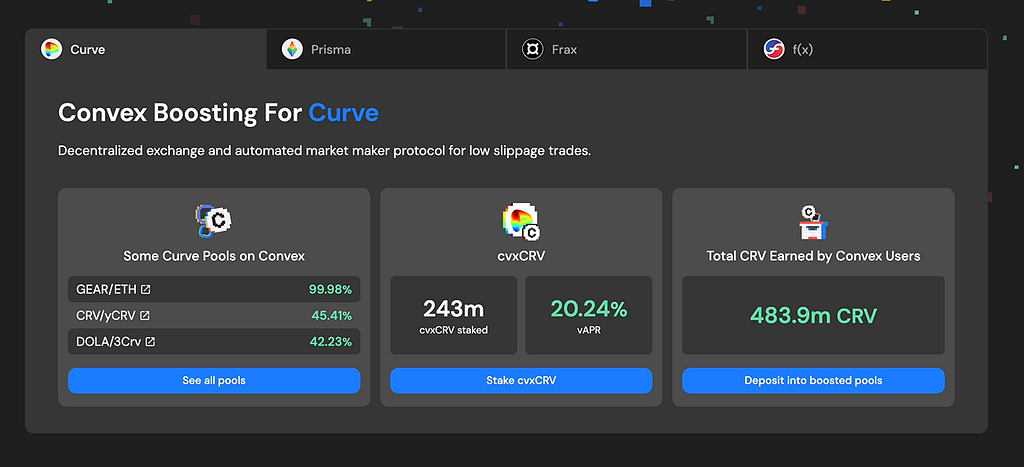Click the CRV earned treasury icon
Screen dimensions: 1024x467
tap(814, 222)
